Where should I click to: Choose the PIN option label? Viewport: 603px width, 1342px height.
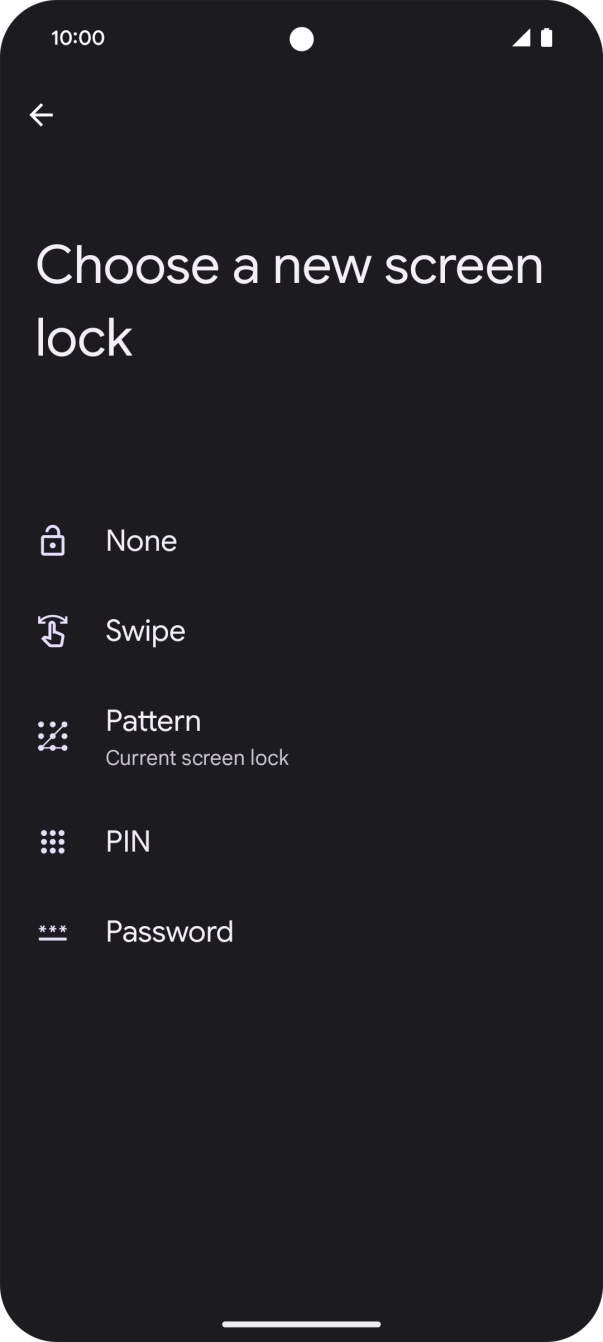coord(128,842)
